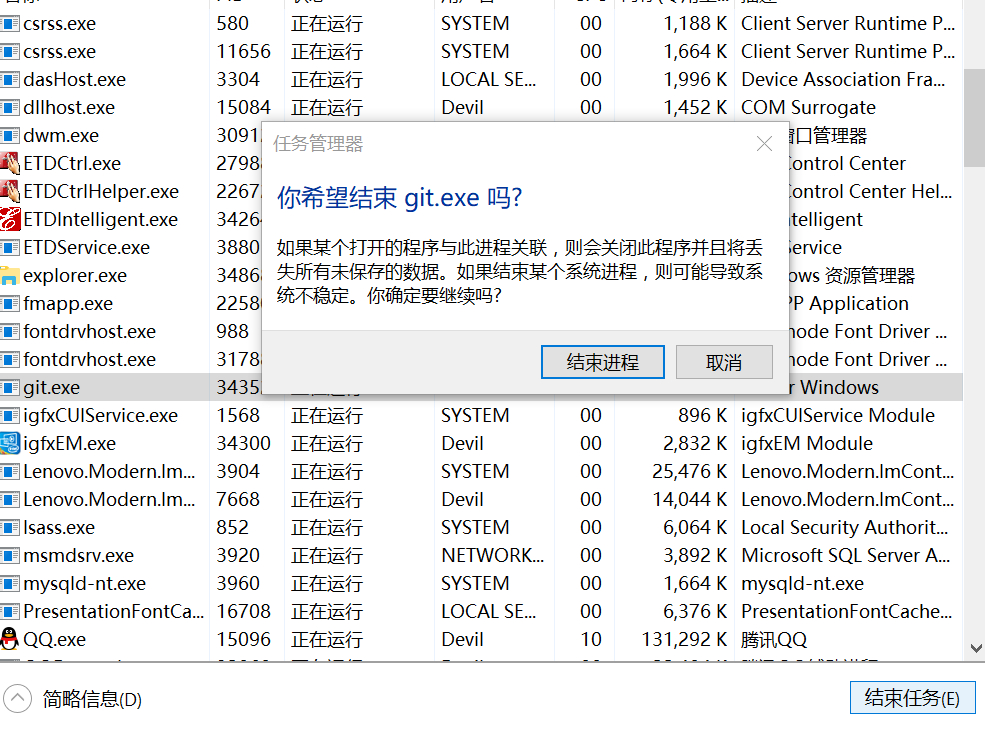Viewport: 985px width, 729px height.
Task: Click the mysqld-nt.exe process icon
Action: tap(10, 584)
